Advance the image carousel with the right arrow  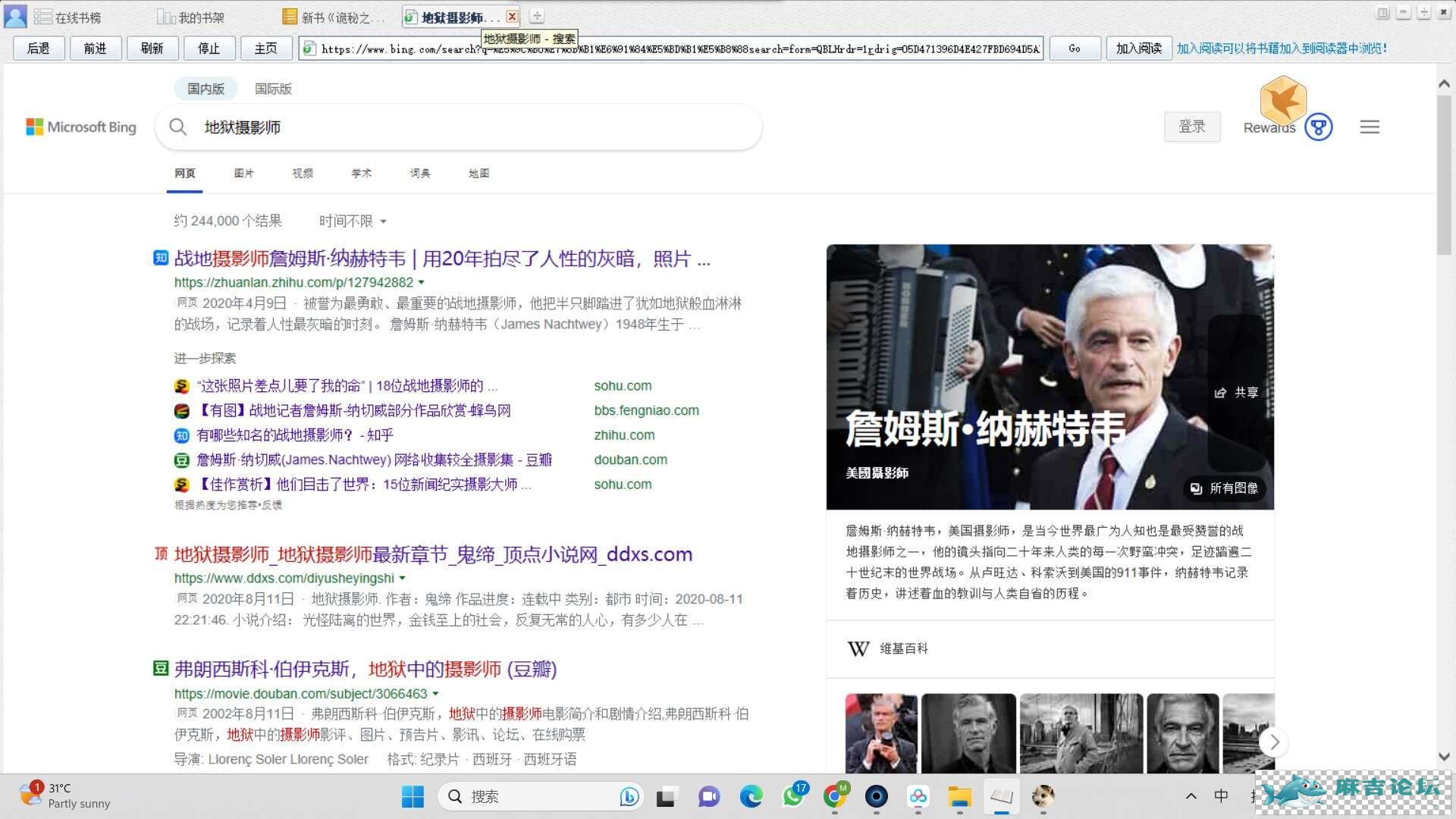click(x=1274, y=742)
